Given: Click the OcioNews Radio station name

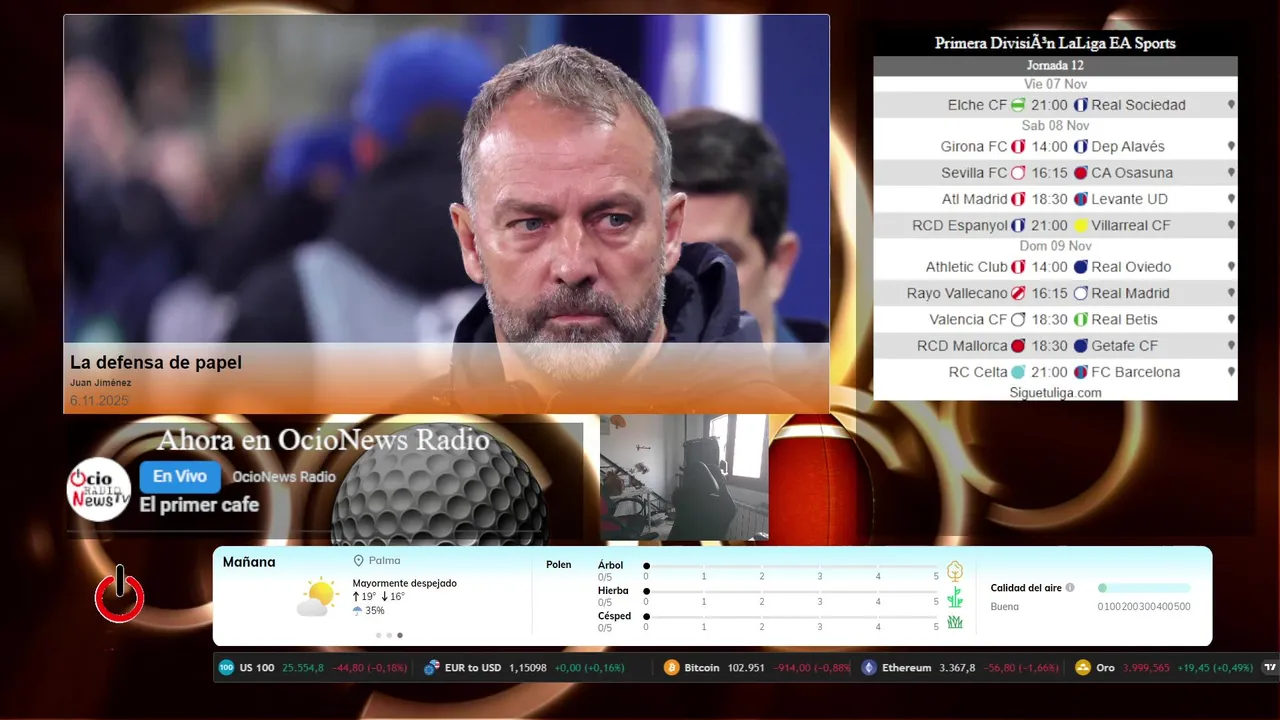Looking at the screenshot, I should [x=284, y=477].
